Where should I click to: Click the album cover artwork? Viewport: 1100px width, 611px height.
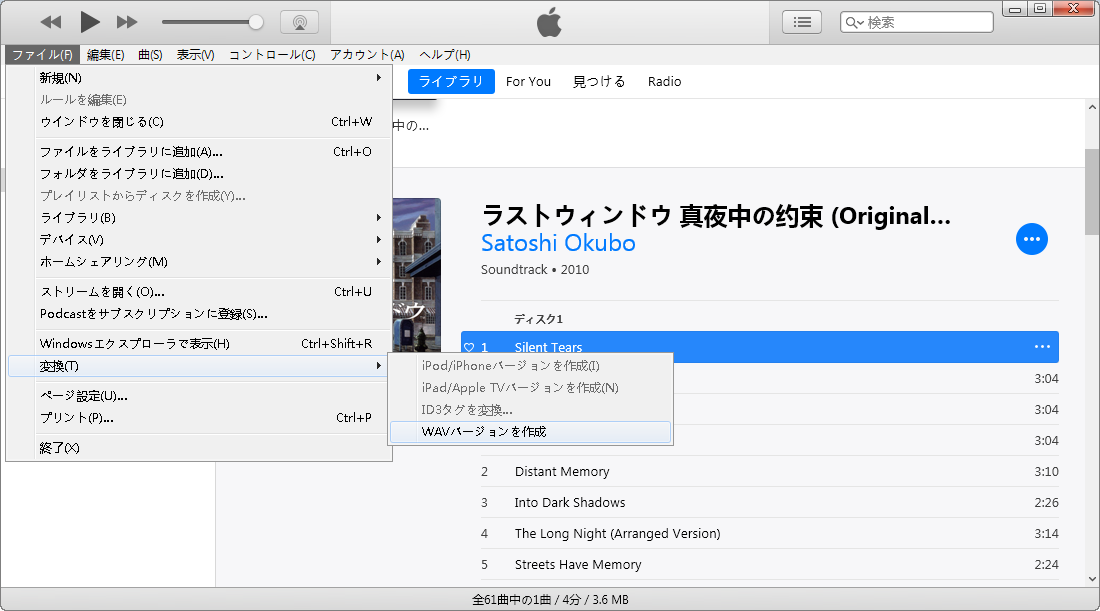[417, 275]
